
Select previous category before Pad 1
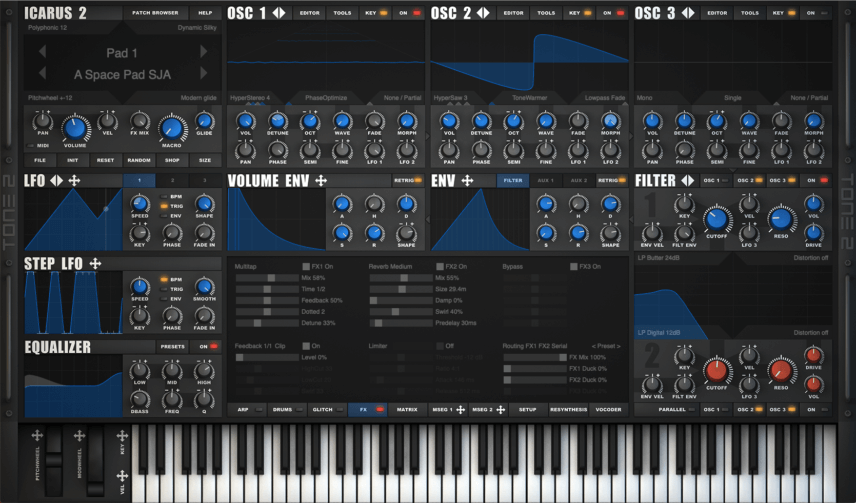click(42, 52)
